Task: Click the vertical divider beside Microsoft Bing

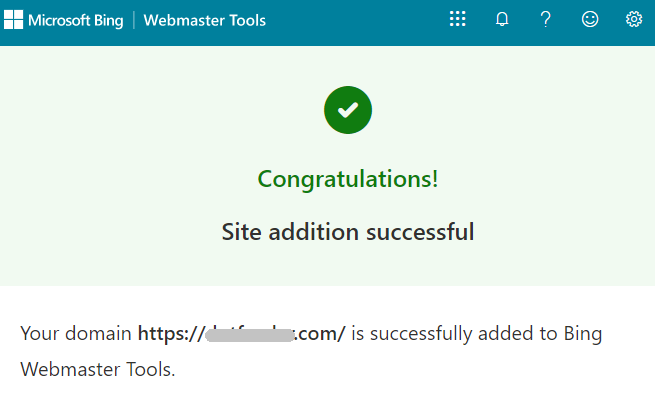Action: point(134,20)
